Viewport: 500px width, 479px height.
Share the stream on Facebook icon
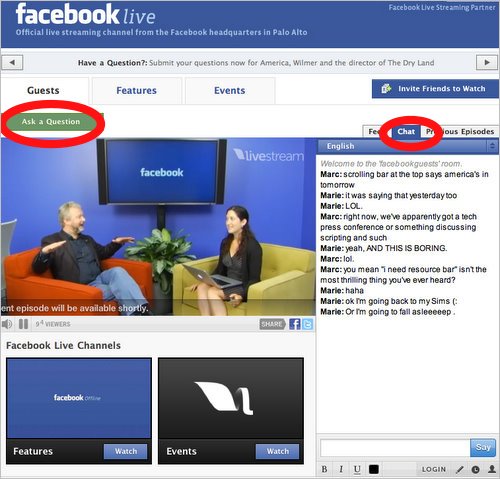[294, 324]
